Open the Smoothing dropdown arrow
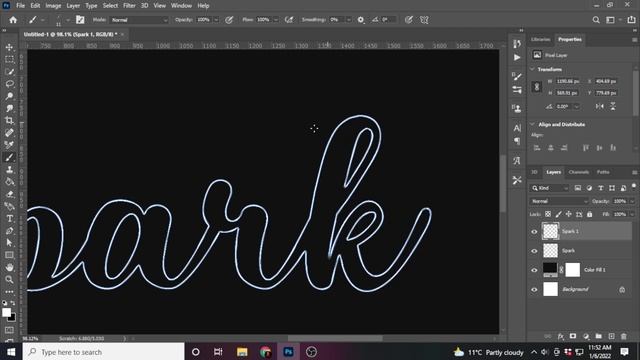This screenshot has width=640, height=360. [x=349, y=20]
